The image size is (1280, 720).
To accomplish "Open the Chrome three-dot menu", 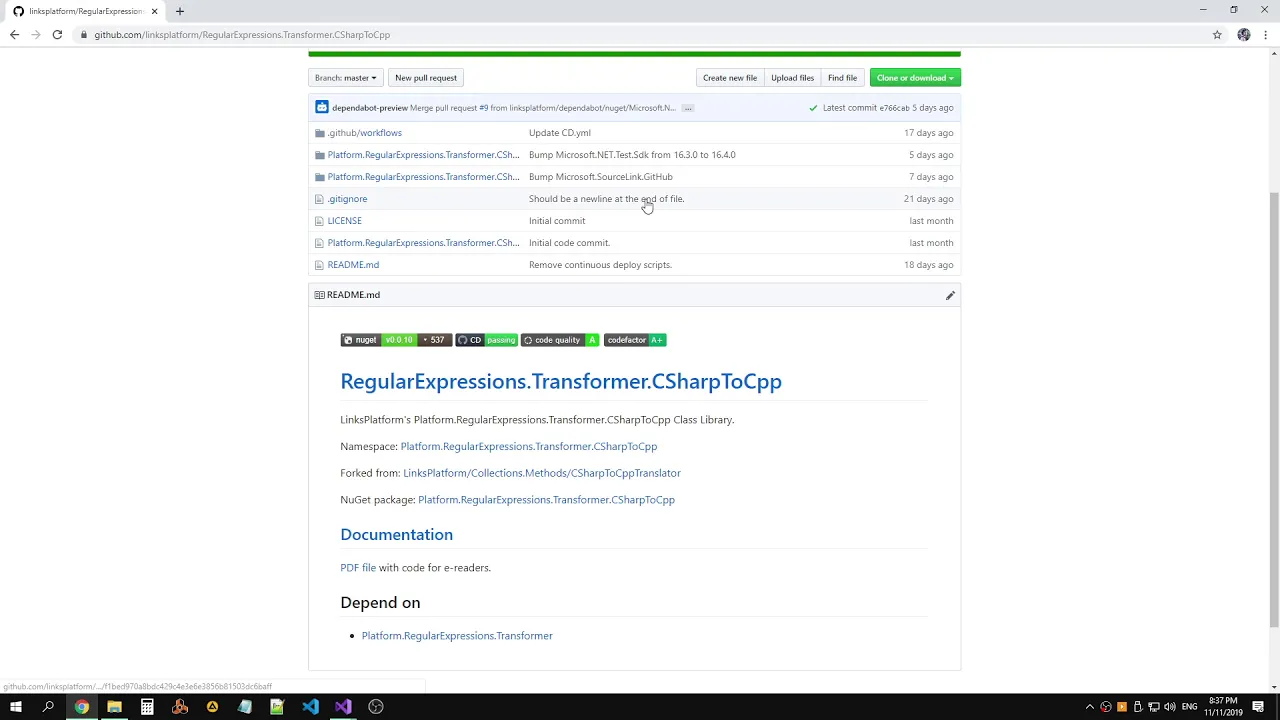I will 1266,35.
